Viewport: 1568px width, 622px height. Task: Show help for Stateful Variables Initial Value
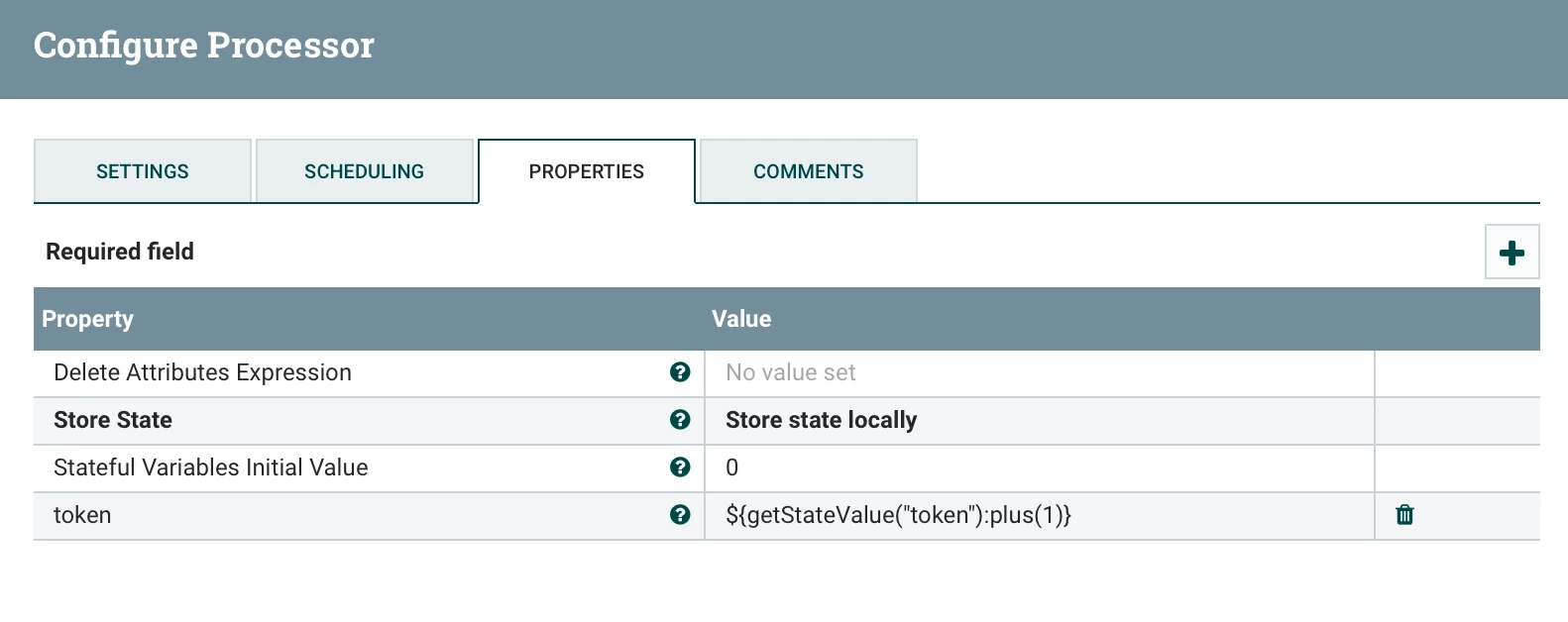pos(680,467)
